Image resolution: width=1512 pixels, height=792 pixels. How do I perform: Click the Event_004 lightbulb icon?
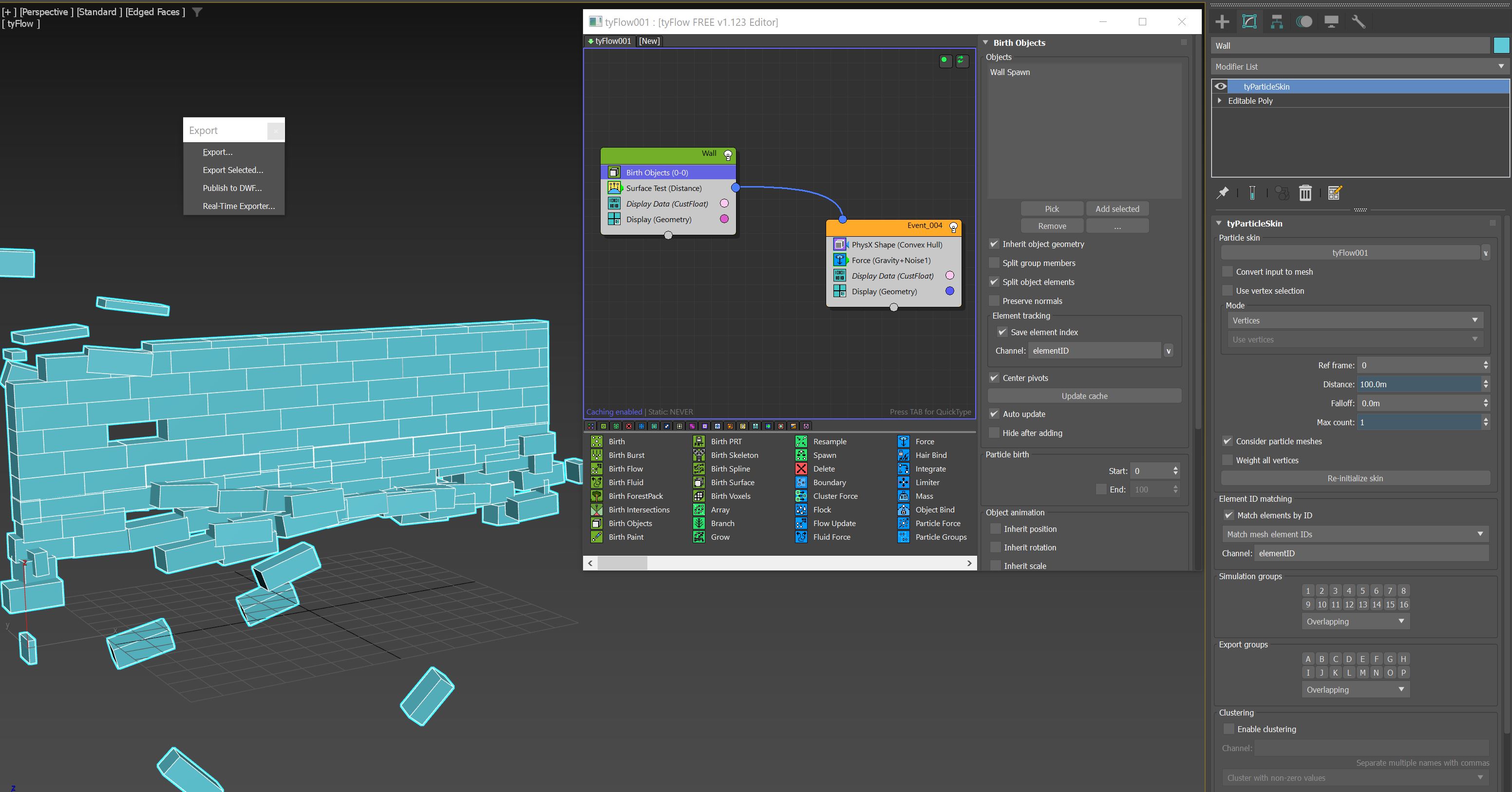[953, 227]
